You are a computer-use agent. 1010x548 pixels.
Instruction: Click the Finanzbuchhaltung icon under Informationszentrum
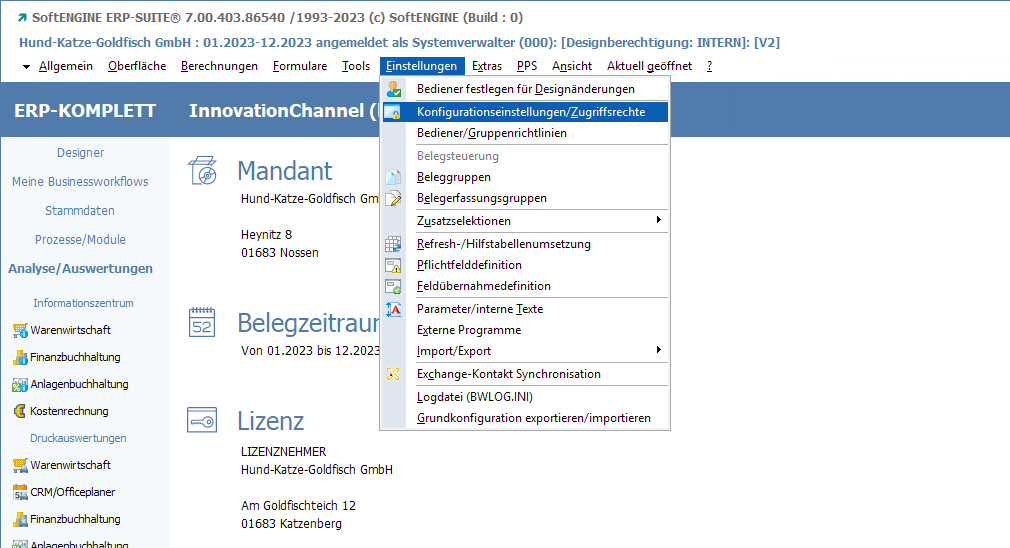pyautogui.click(x=20, y=357)
